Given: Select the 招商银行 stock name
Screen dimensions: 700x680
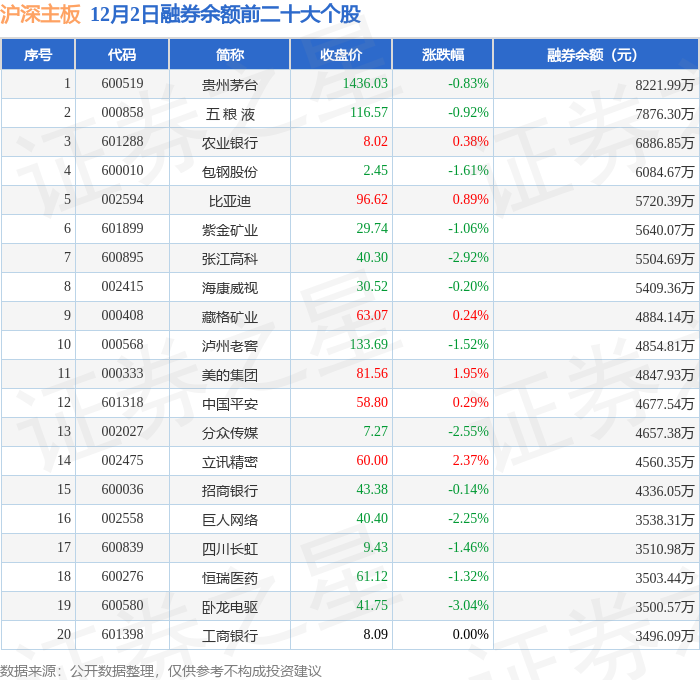Looking at the screenshot, I should pyautogui.click(x=229, y=491).
